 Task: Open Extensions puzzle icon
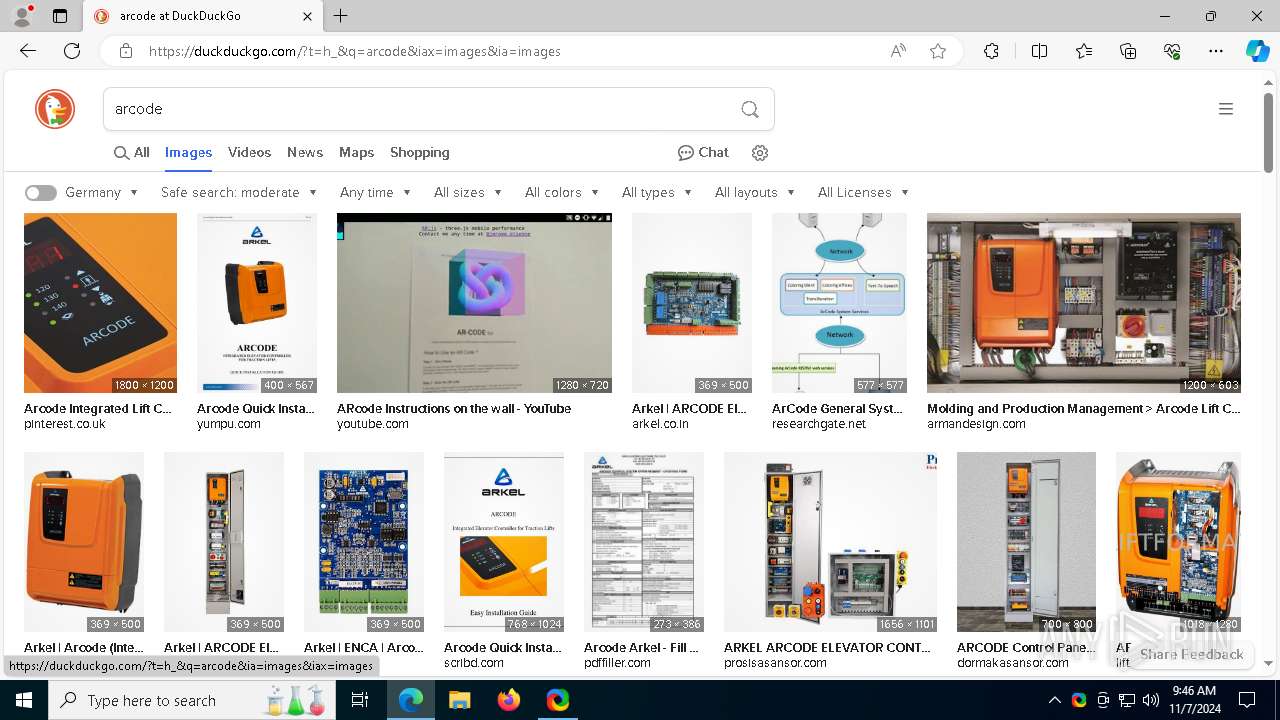tap(991, 51)
